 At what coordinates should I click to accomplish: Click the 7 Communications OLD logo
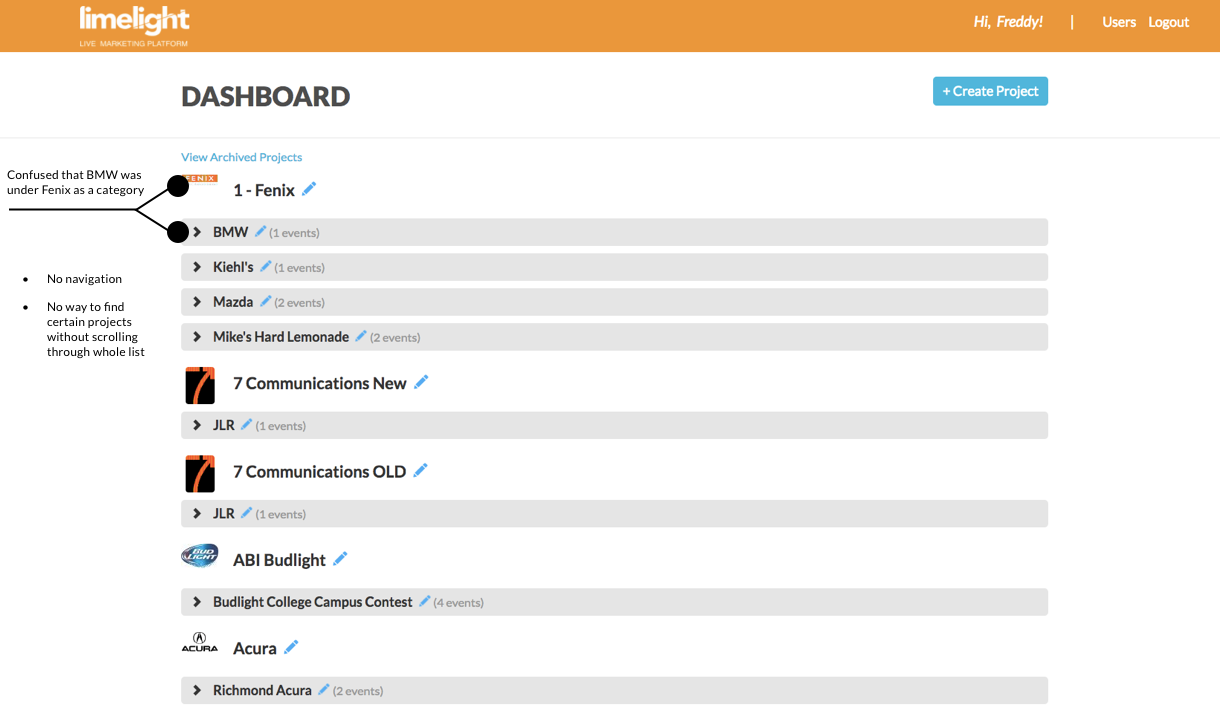point(200,473)
